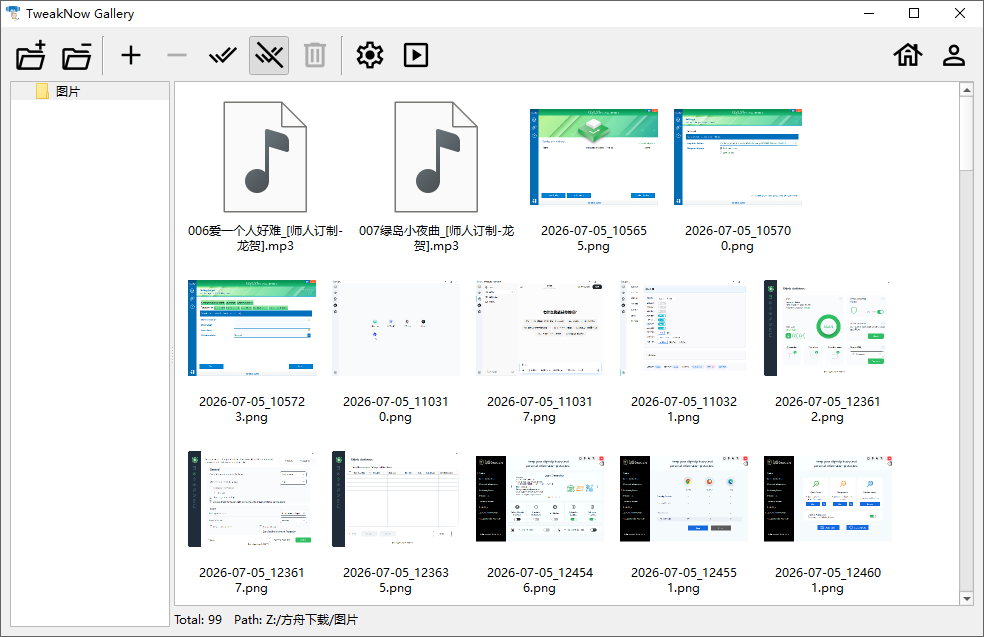Select thumbnail 2026-07-05_123617.png

coord(252,499)
